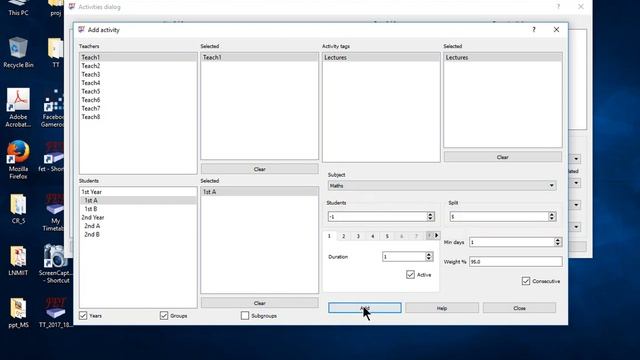This screenshot has height=360, width=640.
Task: Increase the Min days spinbox value
Action: pos(558,240)
